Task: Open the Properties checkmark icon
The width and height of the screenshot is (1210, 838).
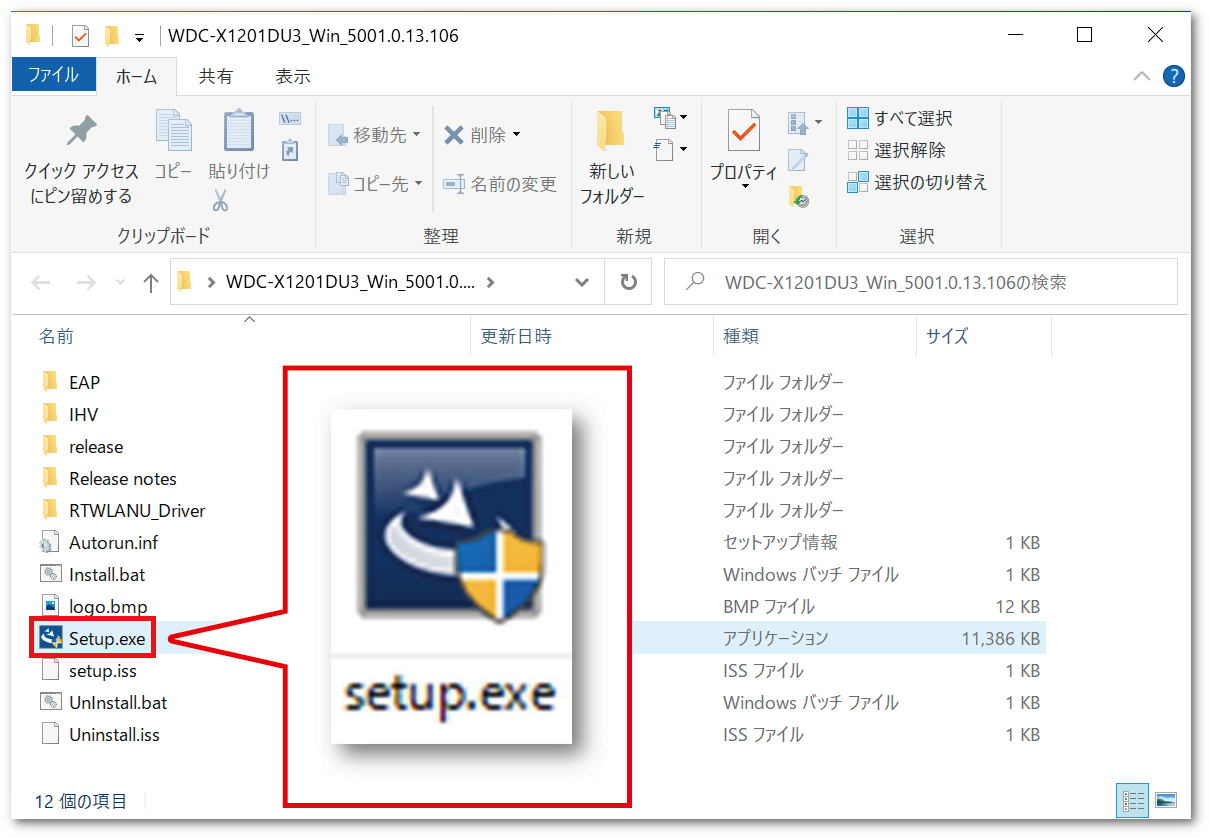Action: tap(743, 131)
